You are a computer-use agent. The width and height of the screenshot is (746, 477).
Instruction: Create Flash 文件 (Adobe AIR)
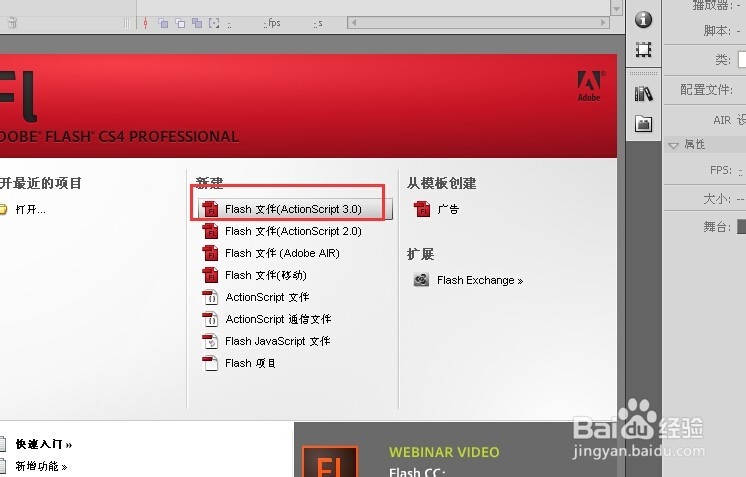pyautogui.click(x=282, y=253)
